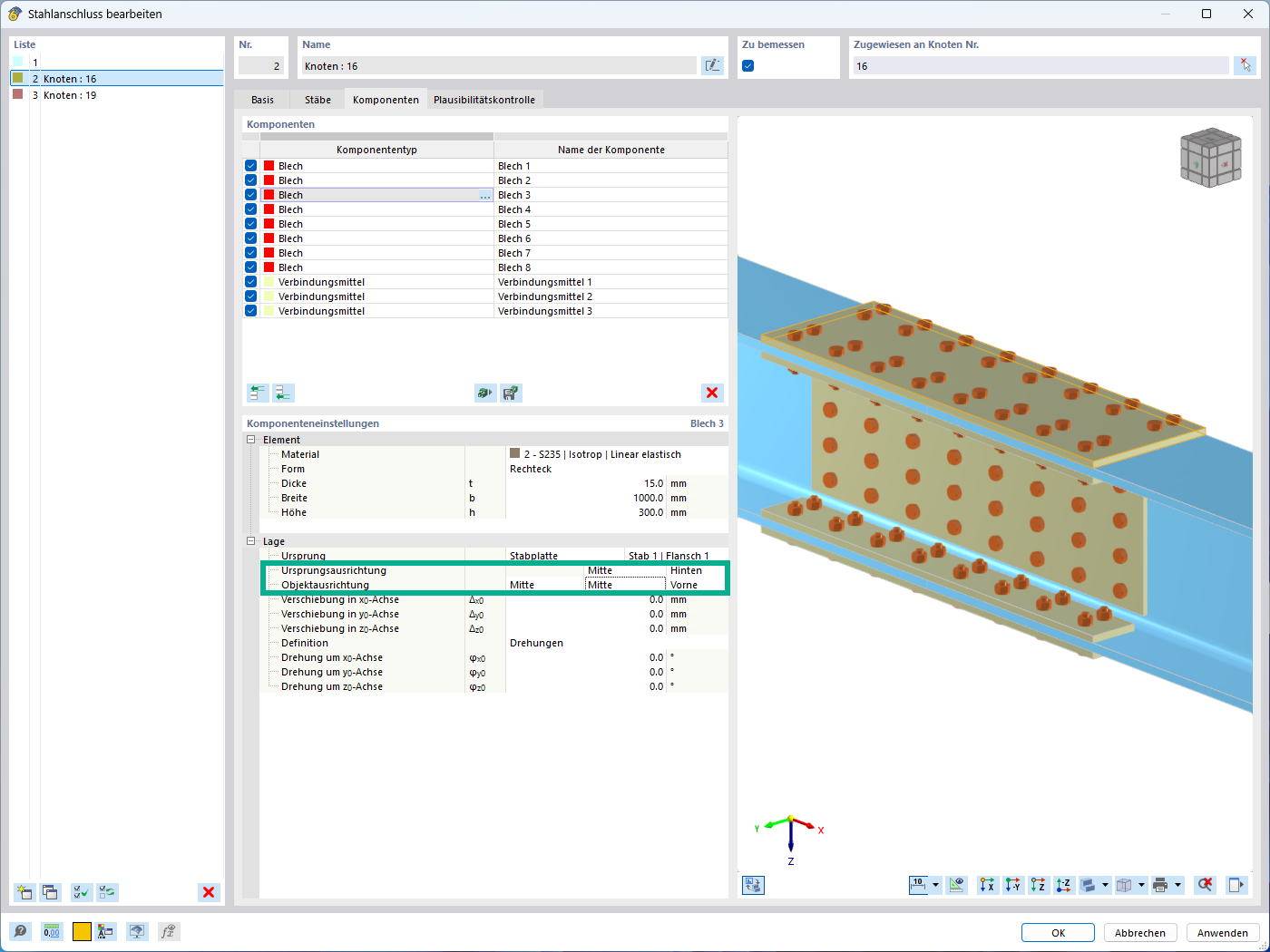
Task: Open the ellipsis button in the Blech 3 type cell
Action: pos(485,195)
